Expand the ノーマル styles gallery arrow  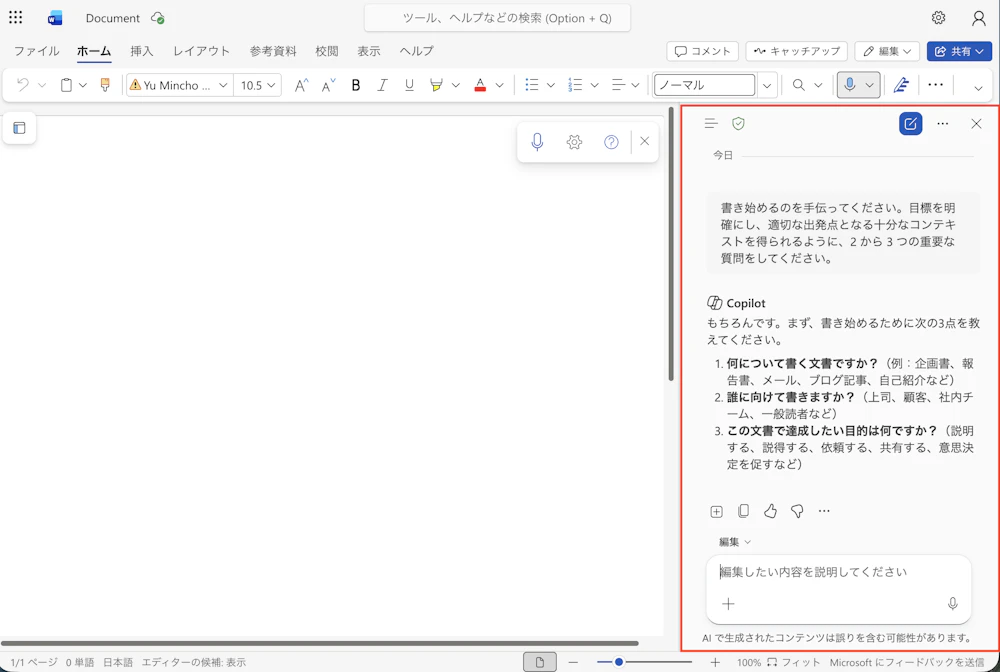[x=767, y=85]
